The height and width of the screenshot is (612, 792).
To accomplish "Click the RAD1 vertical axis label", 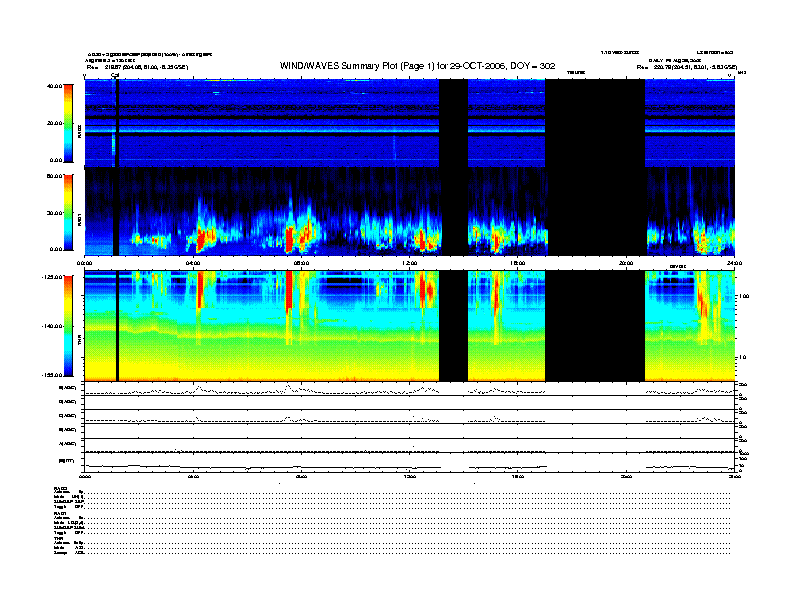I will click(79, 219).
